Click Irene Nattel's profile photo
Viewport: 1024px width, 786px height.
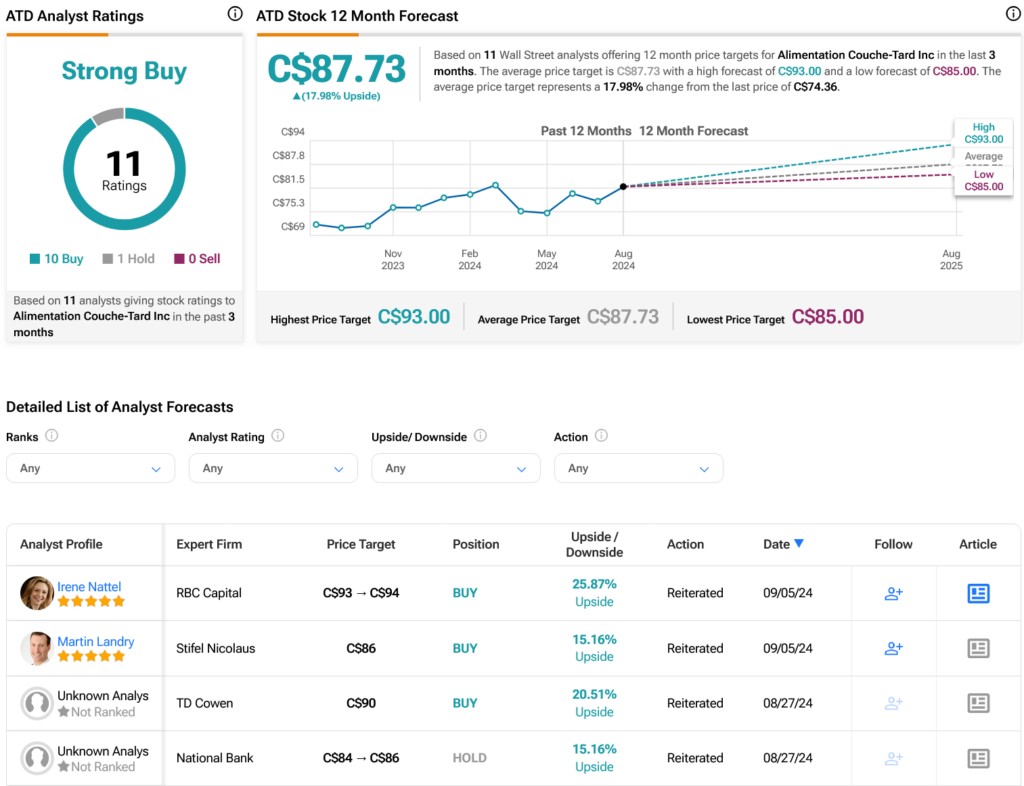pyautogui.click(x=37, y=593)
